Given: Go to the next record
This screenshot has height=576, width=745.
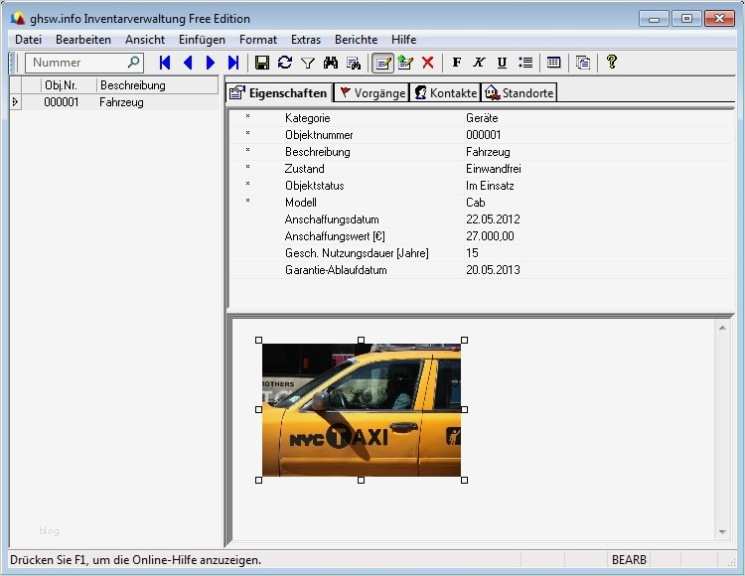Looking at the screenshot, I should [210, 63].
